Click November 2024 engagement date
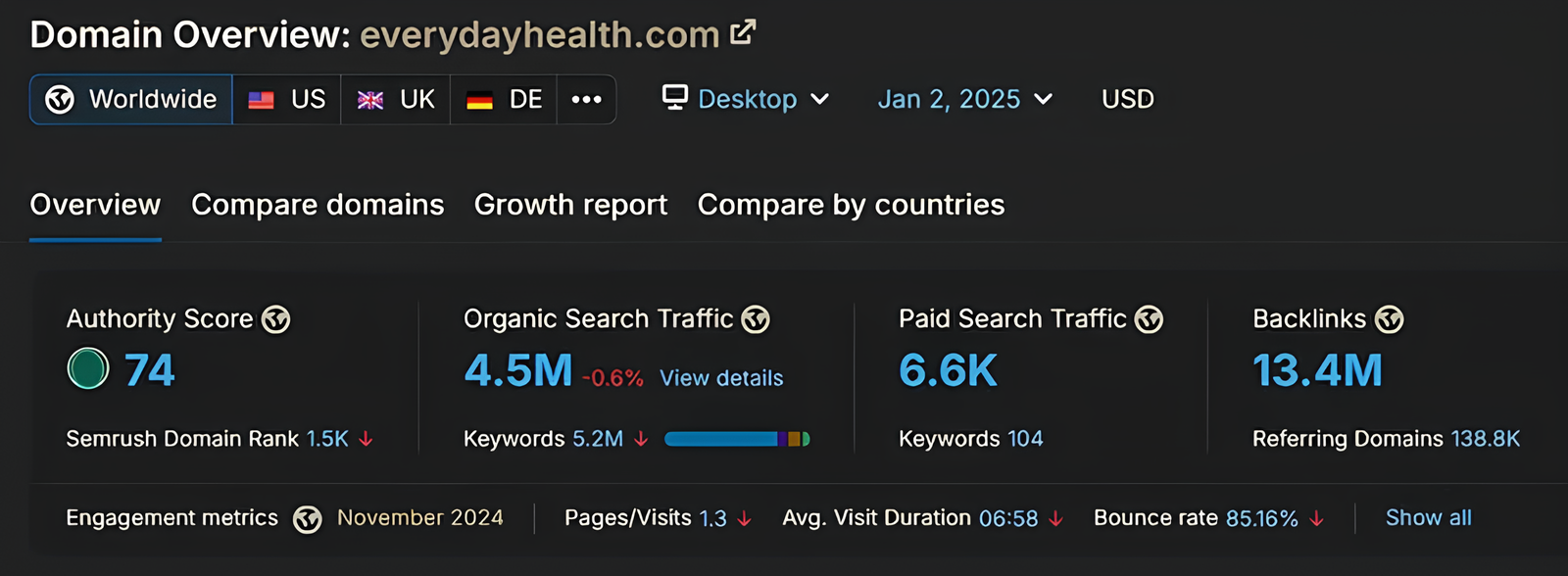This screenshot has height=576, width=1568. coord(420,517)
